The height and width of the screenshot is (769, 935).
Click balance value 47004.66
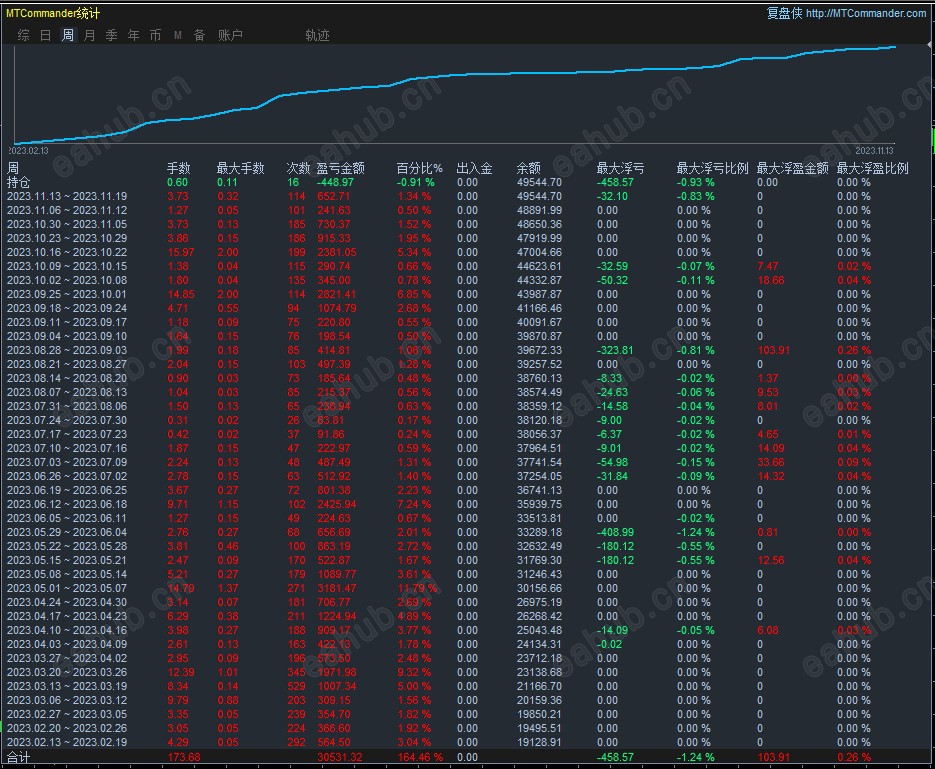click(x=539, y=252)
